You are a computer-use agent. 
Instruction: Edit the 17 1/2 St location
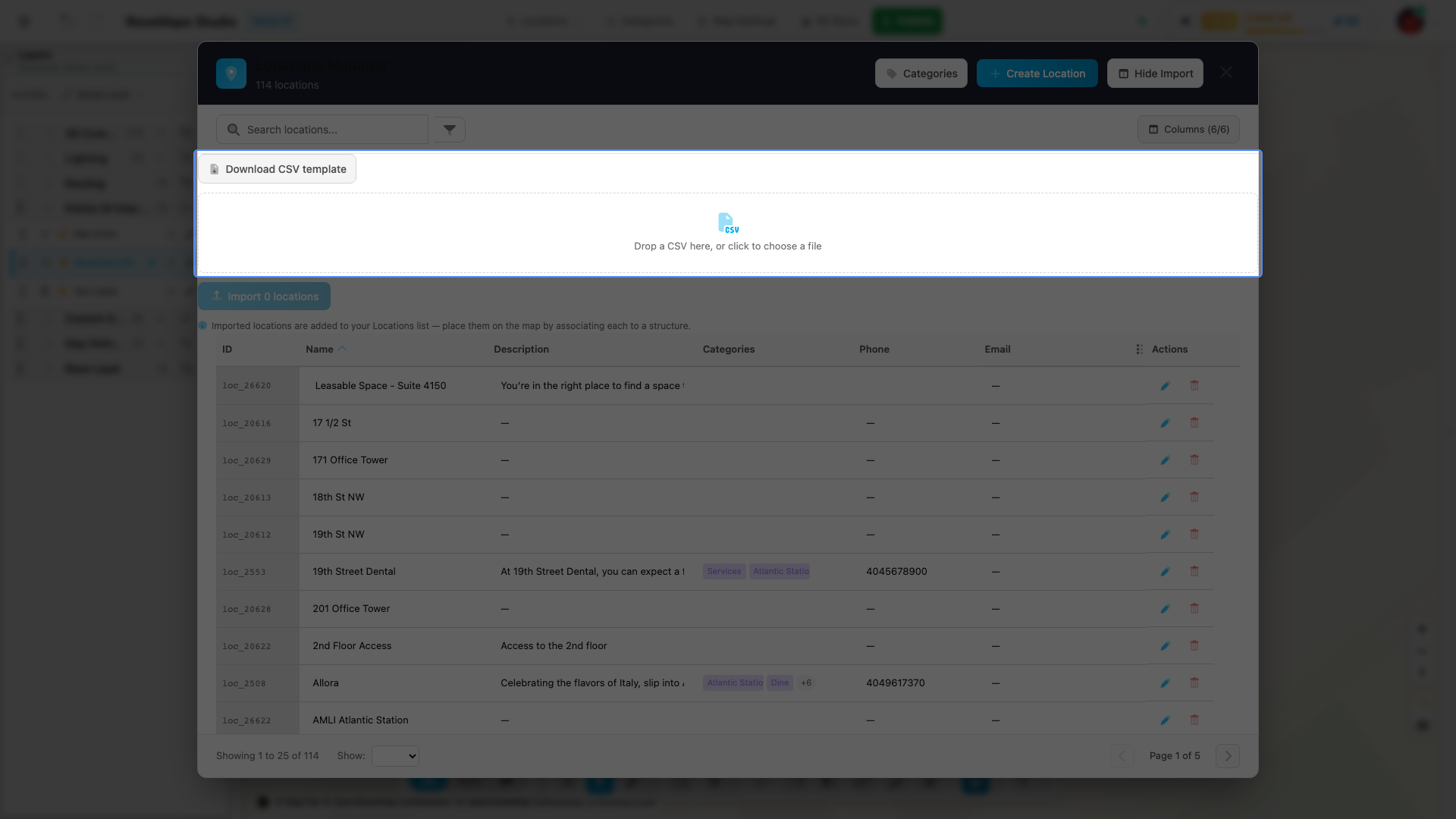point(1166,423)
